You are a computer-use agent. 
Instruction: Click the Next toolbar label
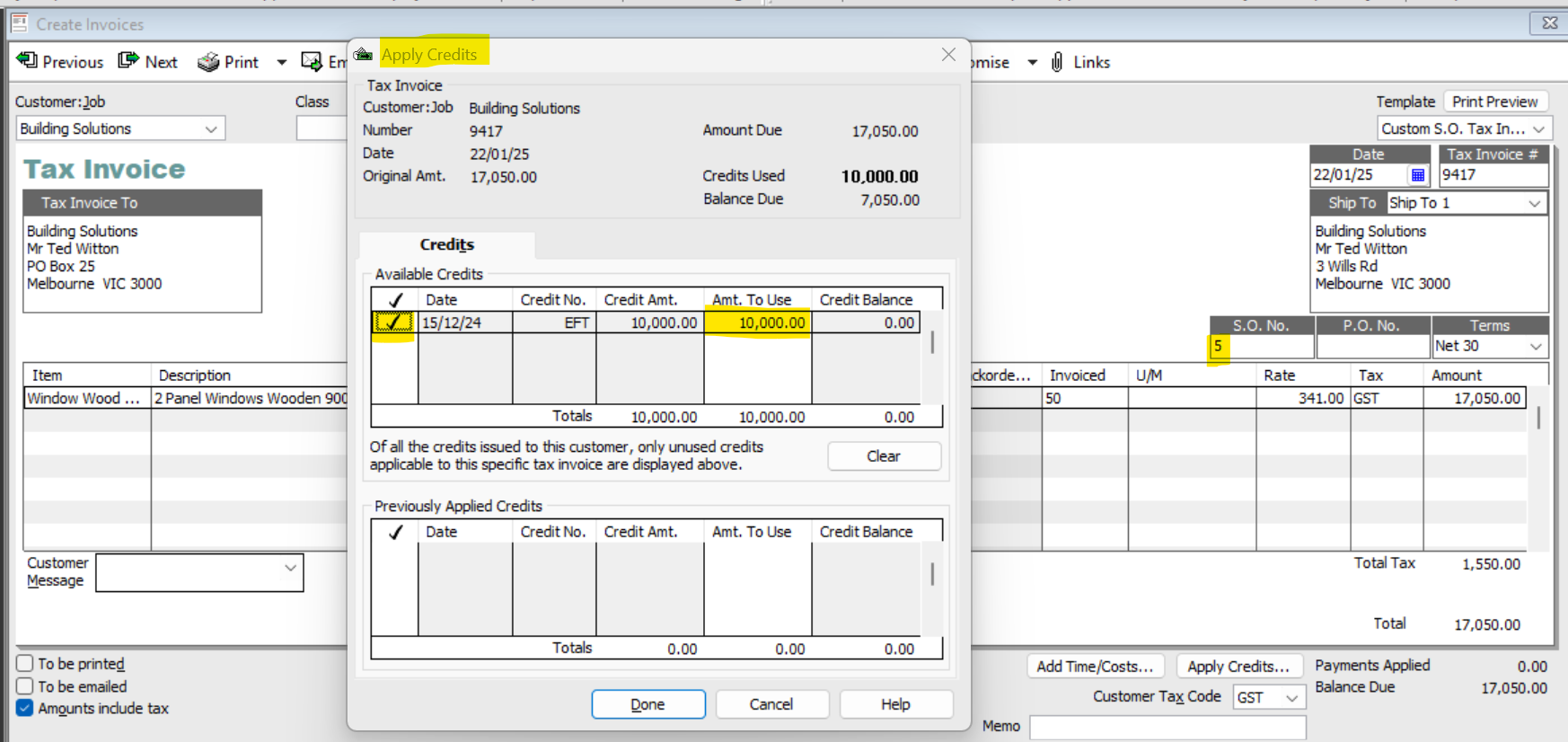point(162,62)
